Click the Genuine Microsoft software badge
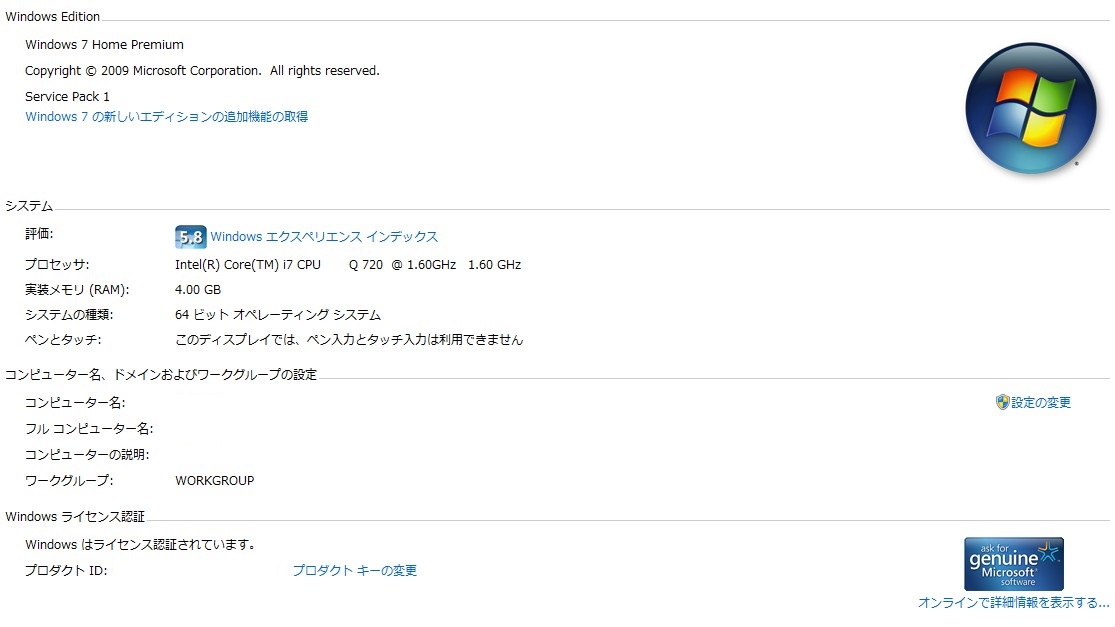The width and height of the screenshot is (1115, 627). tap(1013, 564)
